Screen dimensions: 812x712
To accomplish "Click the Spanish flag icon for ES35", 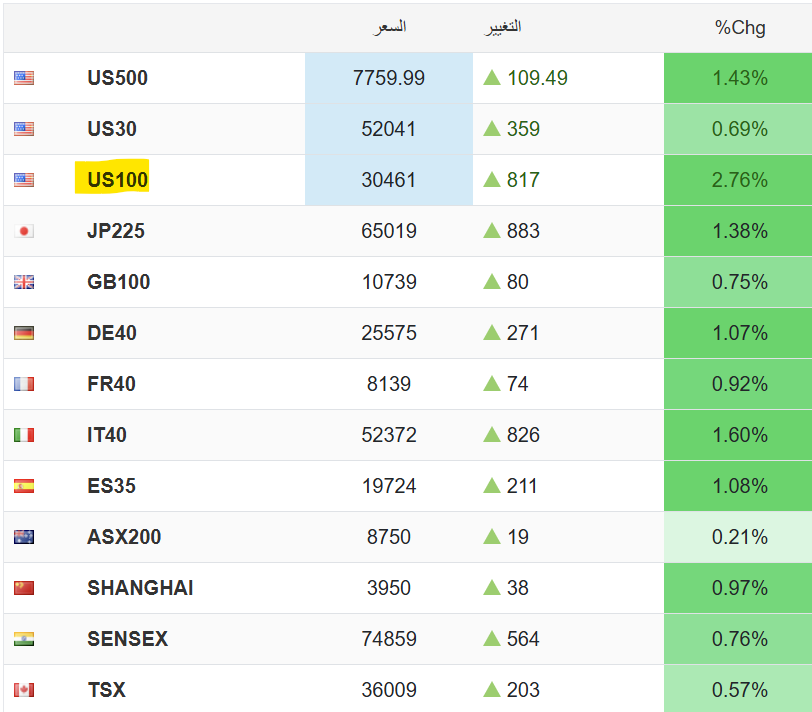I will pos(24,486).
